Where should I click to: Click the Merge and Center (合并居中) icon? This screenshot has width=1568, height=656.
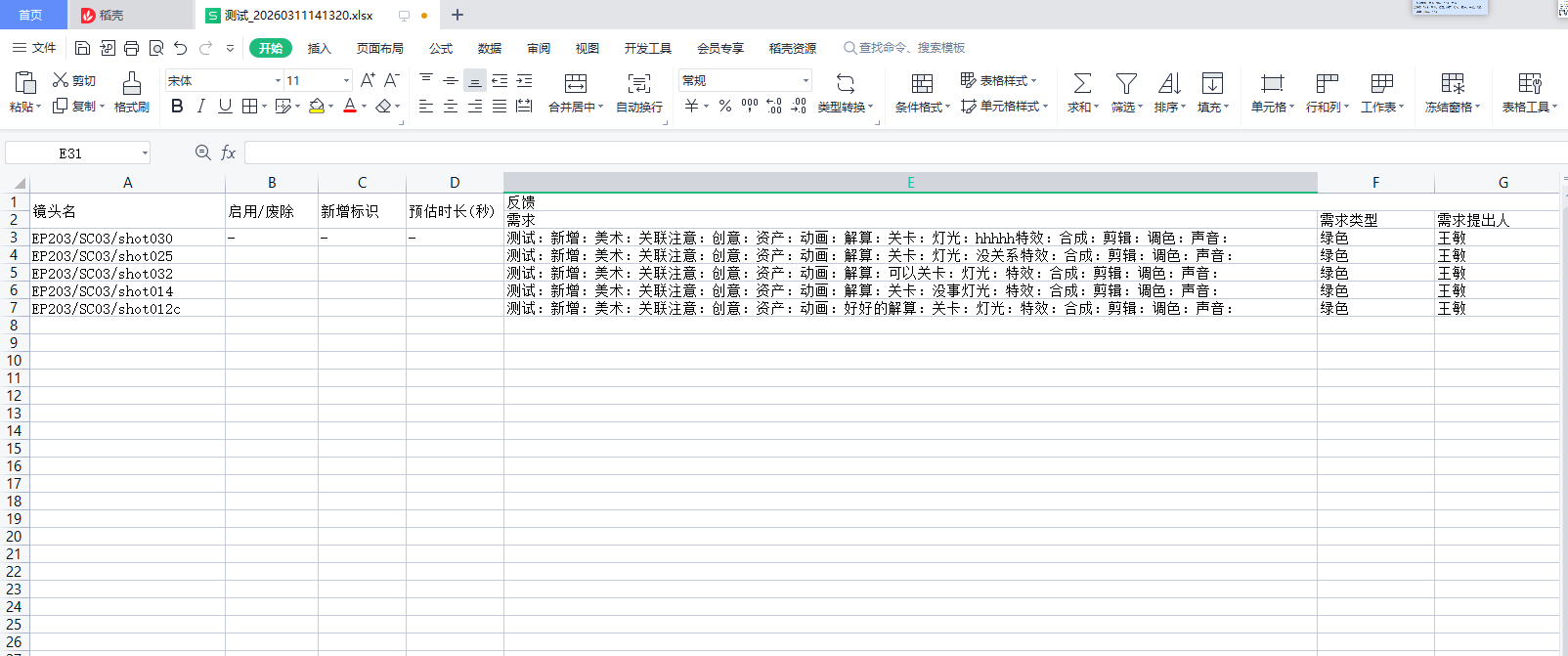(576, 84)
